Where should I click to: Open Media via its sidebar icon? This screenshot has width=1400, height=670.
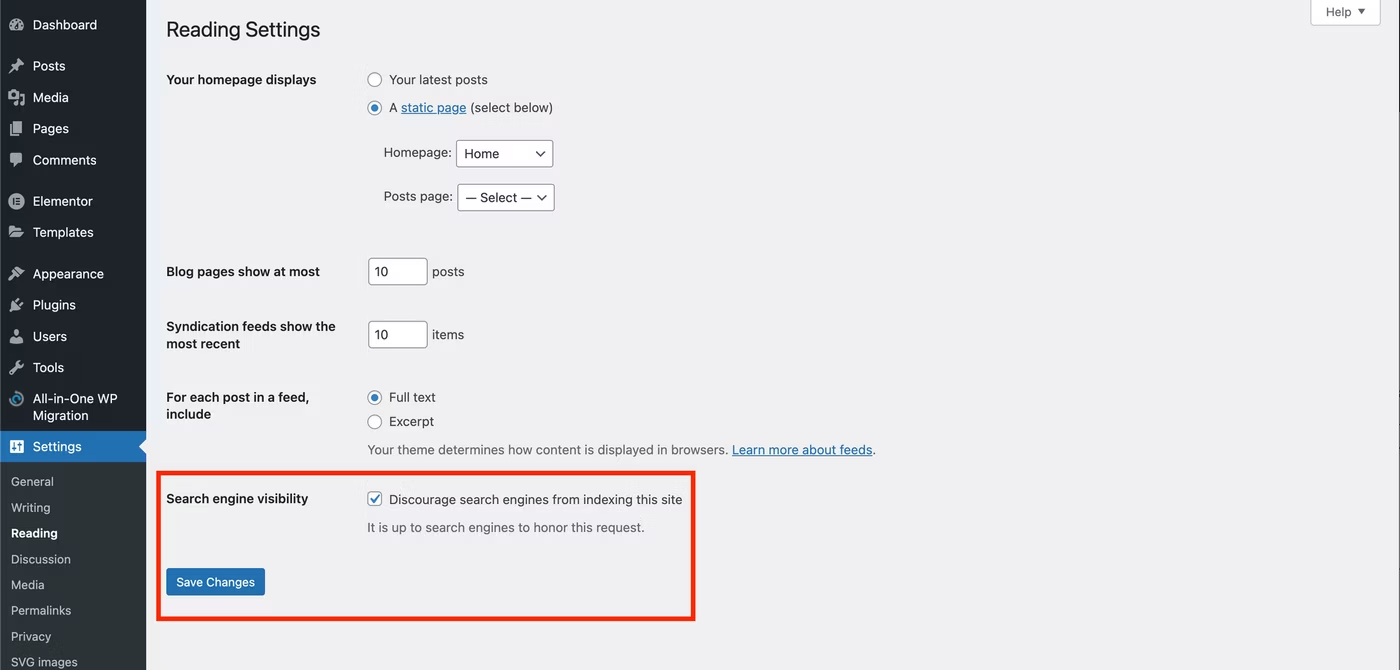16,97
